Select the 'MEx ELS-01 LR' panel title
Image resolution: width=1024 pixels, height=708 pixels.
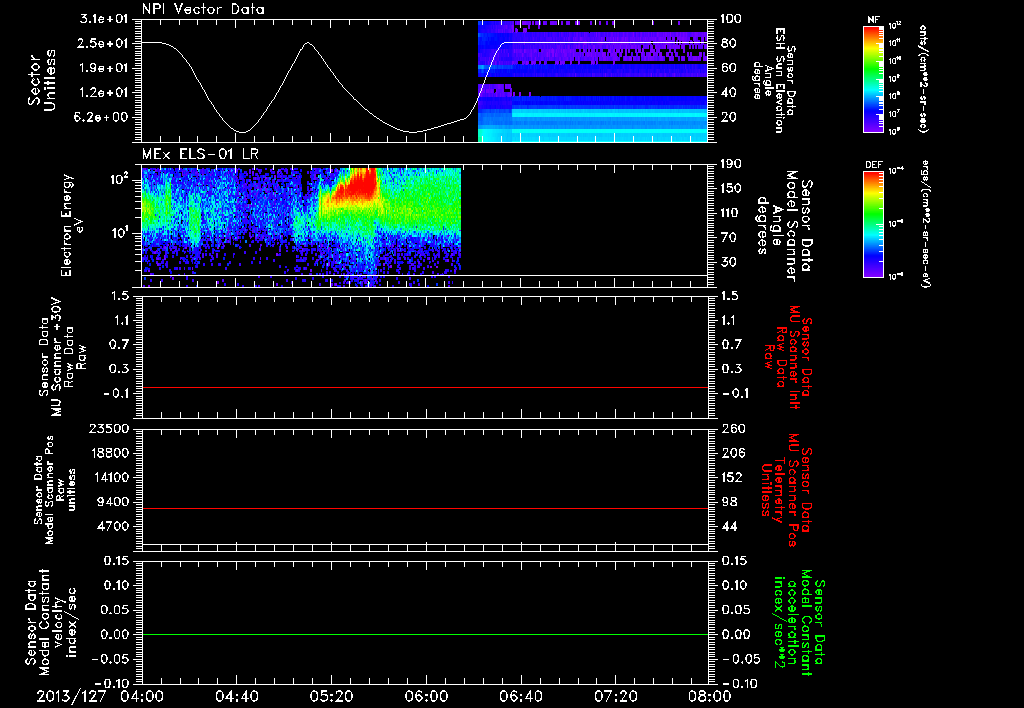[x=200, y=154]
